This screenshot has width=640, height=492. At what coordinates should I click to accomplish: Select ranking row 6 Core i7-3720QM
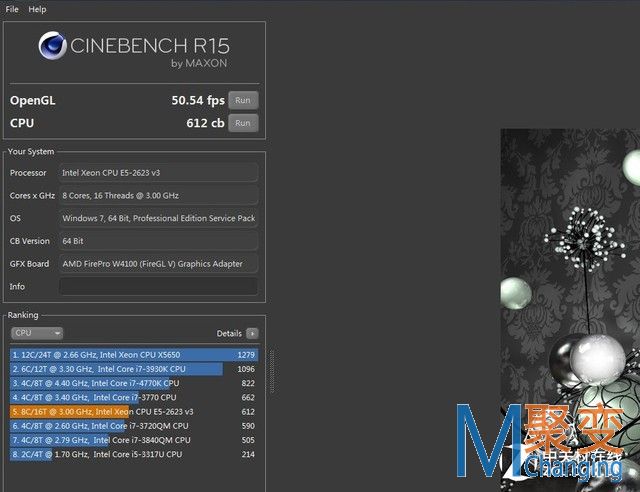[x=134, y=426]
